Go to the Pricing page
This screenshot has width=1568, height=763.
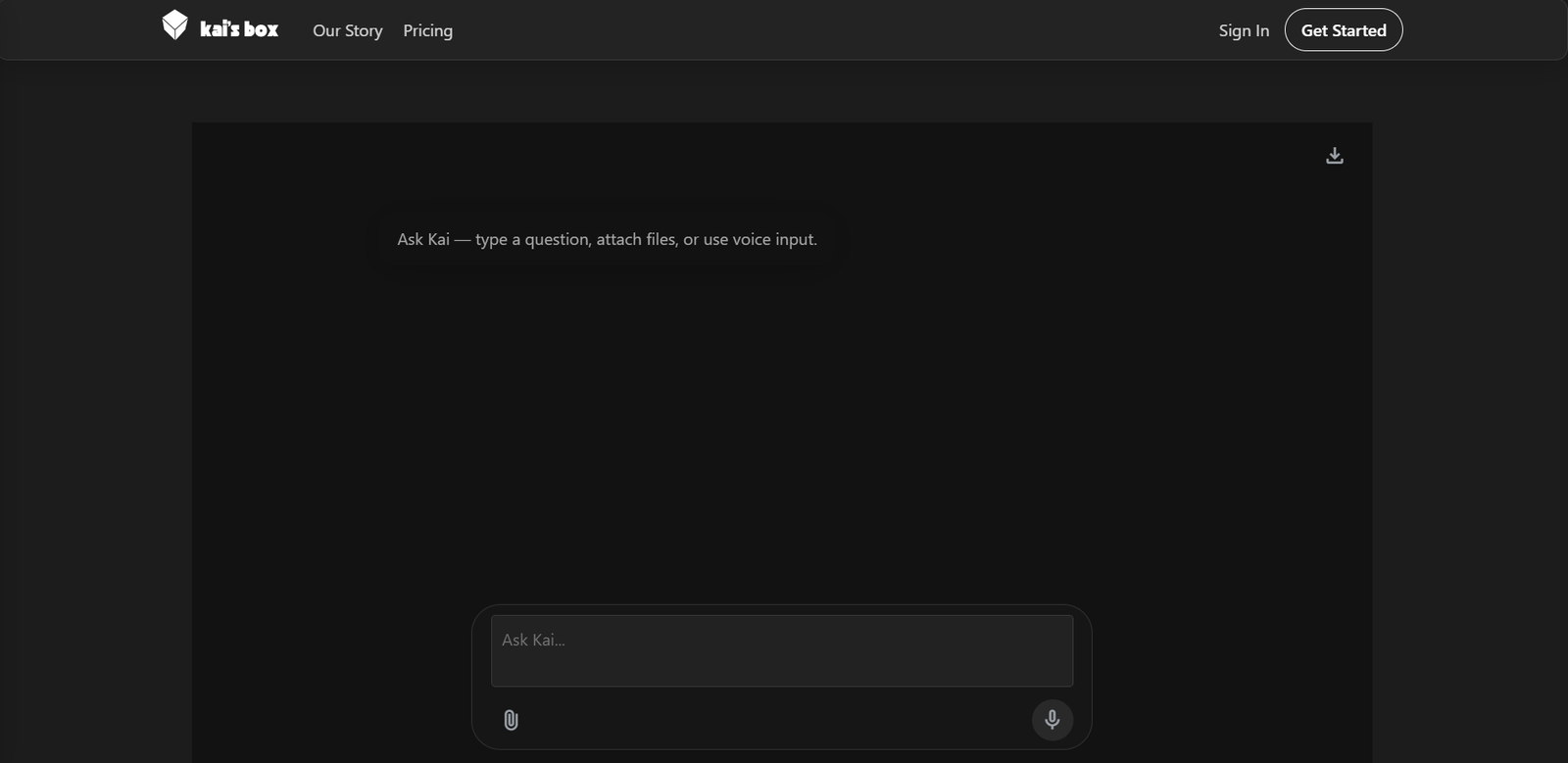coord(427,30)
